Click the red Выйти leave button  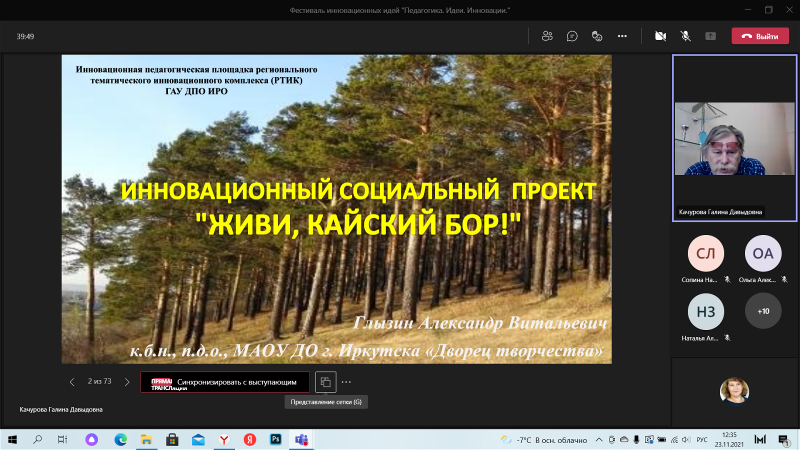click(760, 36)
